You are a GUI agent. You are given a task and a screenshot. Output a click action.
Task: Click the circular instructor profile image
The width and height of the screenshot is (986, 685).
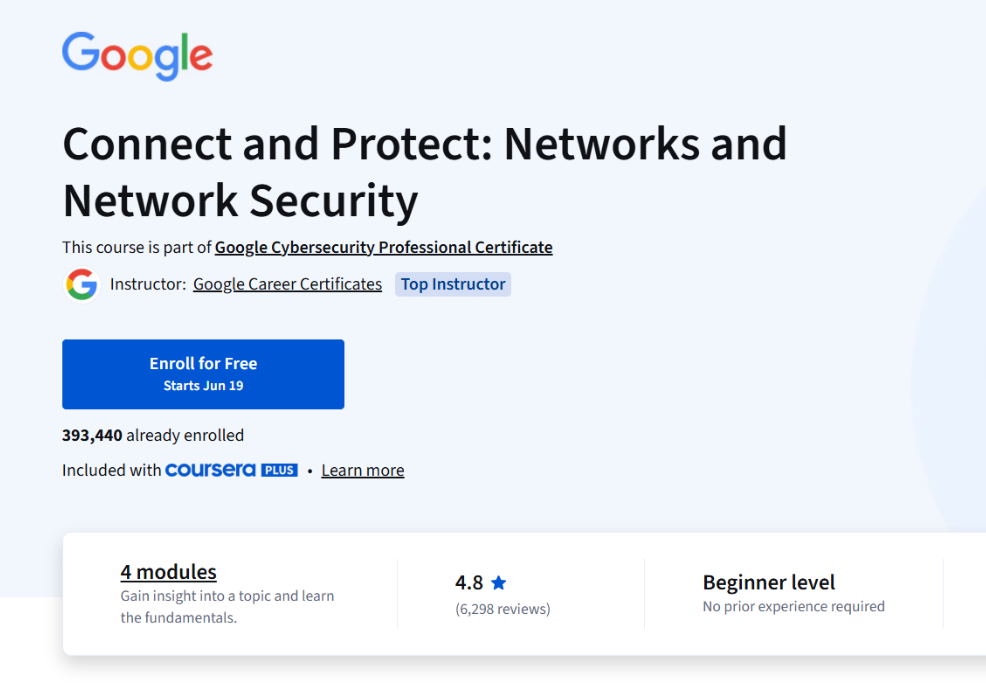(81, 284)
